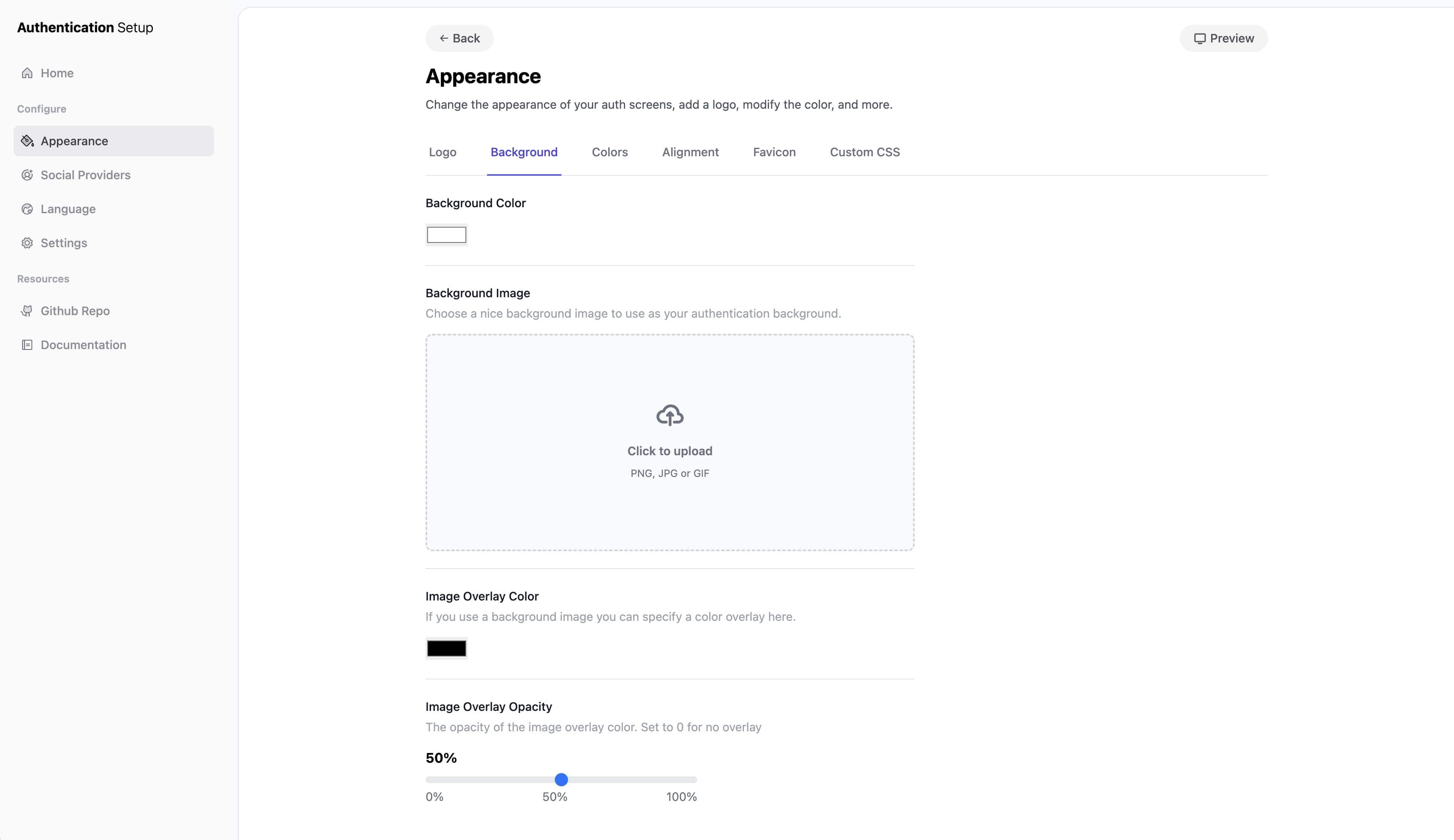Click the 'Click to upload' text

[x=670, y=451]
